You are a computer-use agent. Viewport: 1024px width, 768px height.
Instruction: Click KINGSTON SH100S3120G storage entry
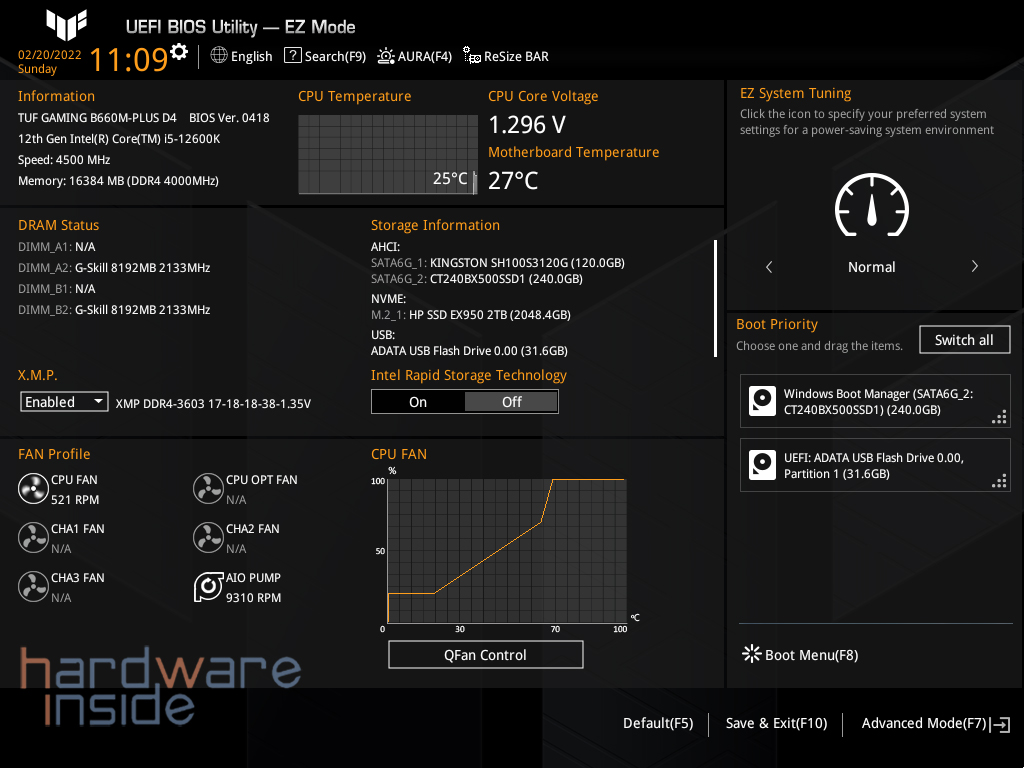[x=498, y=263]
